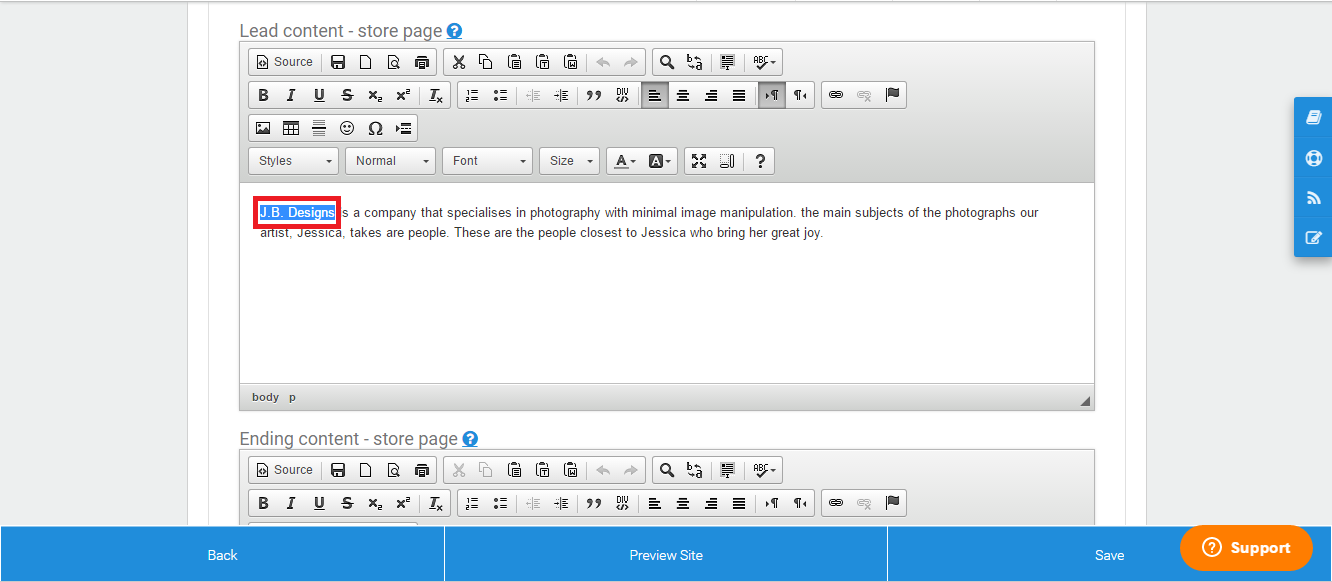Select body in the editor path bar

pos(265,397)
